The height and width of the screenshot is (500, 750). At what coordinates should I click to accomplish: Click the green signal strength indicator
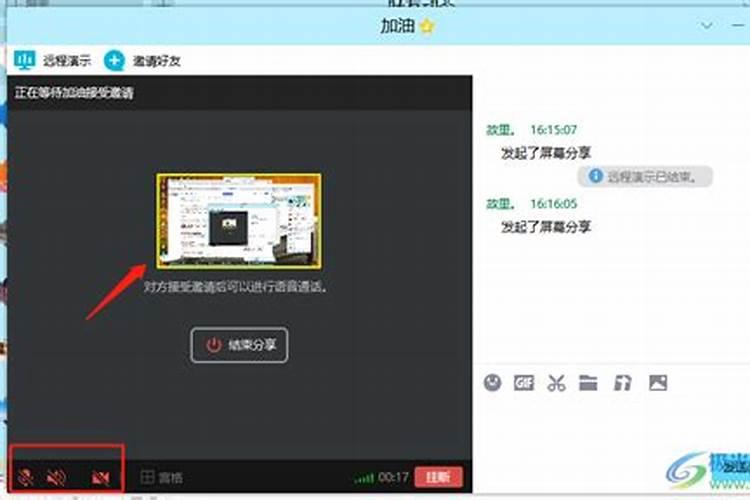pyautogui.click(x=364, y=478)
